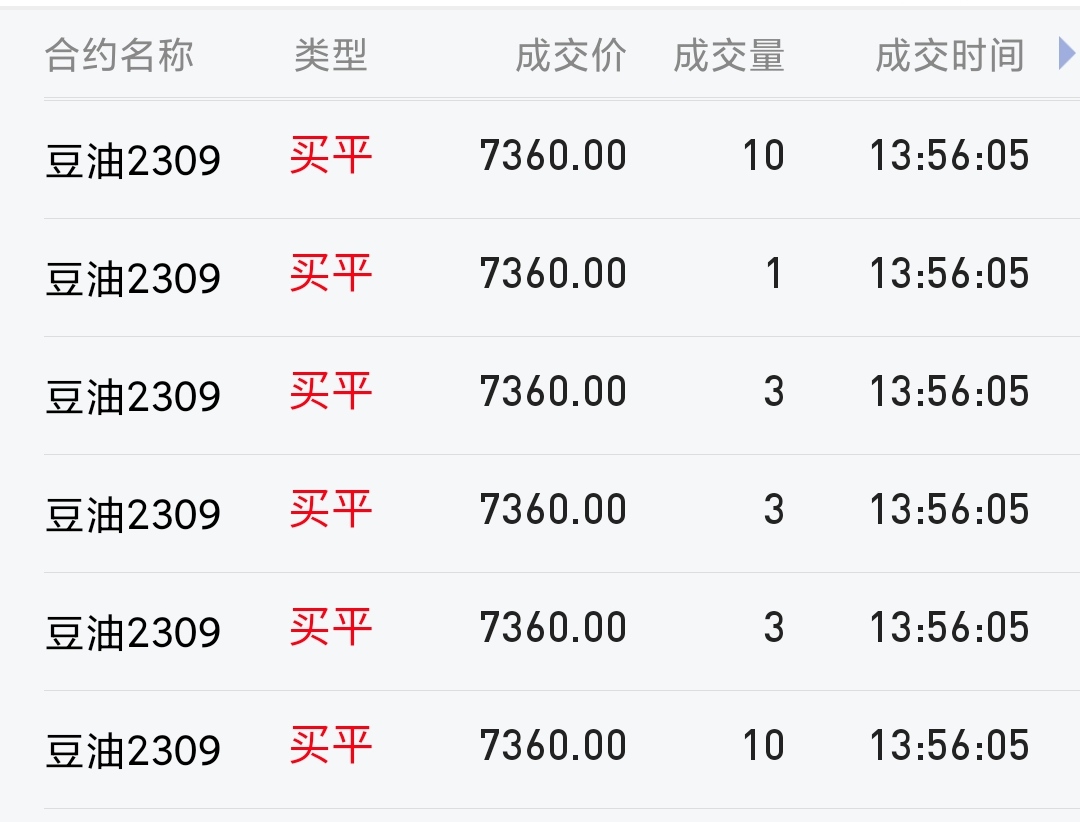Tap the 买平 type in the fourth row

331,509
